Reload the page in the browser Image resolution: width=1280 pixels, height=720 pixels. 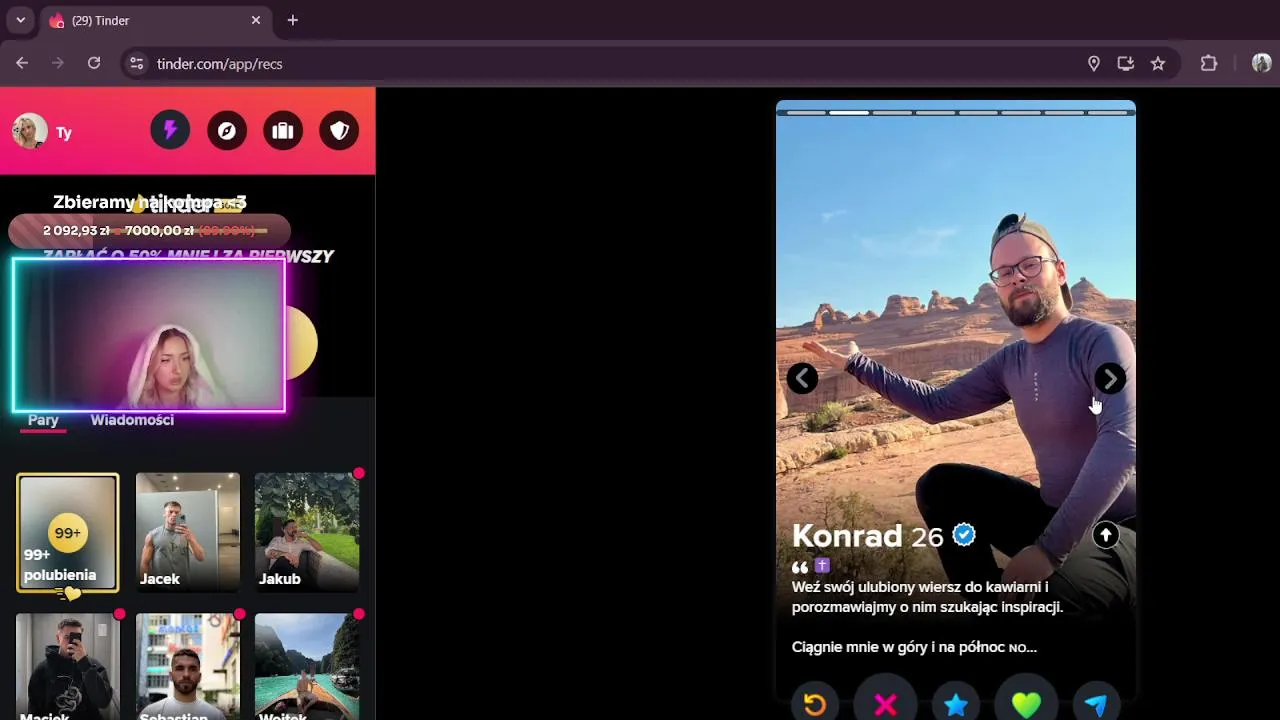point(94,63)
